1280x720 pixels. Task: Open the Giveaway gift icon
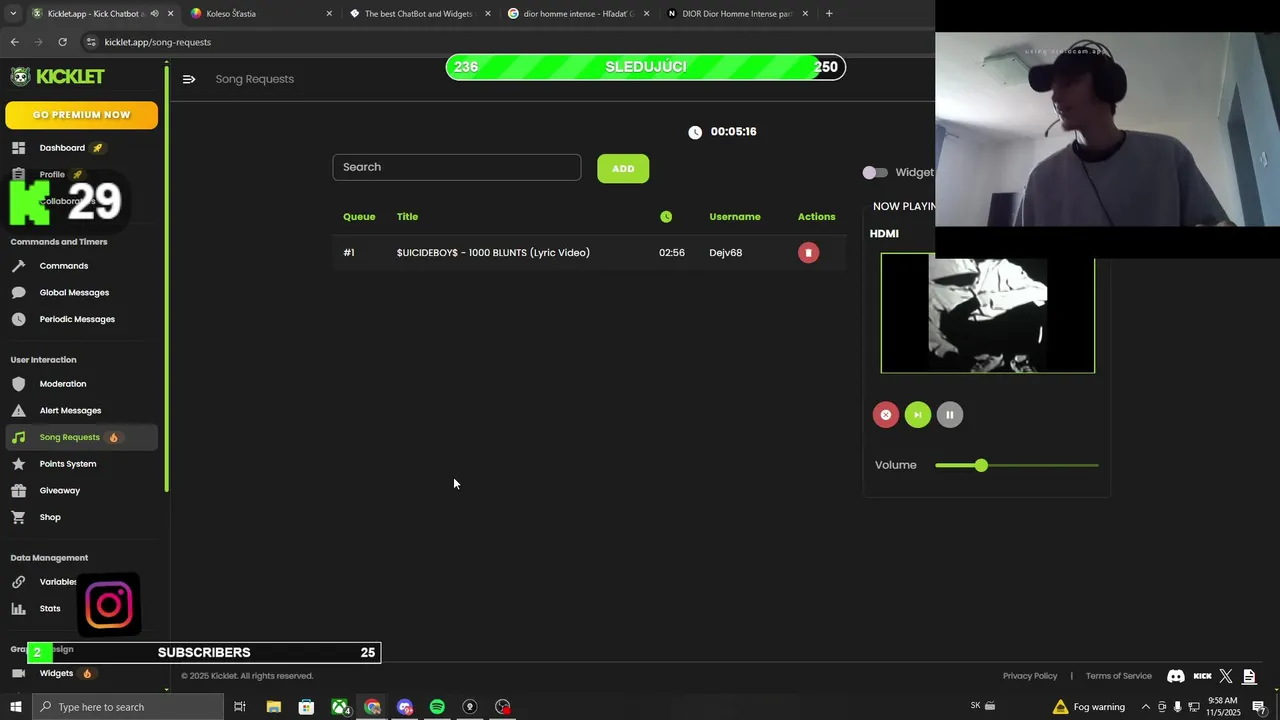(x=18, y=491)
